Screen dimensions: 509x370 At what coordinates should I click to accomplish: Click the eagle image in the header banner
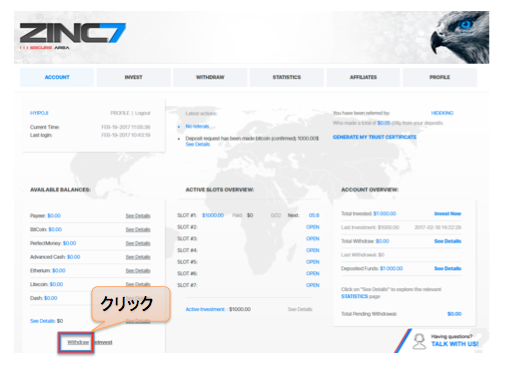pos(460,37)
